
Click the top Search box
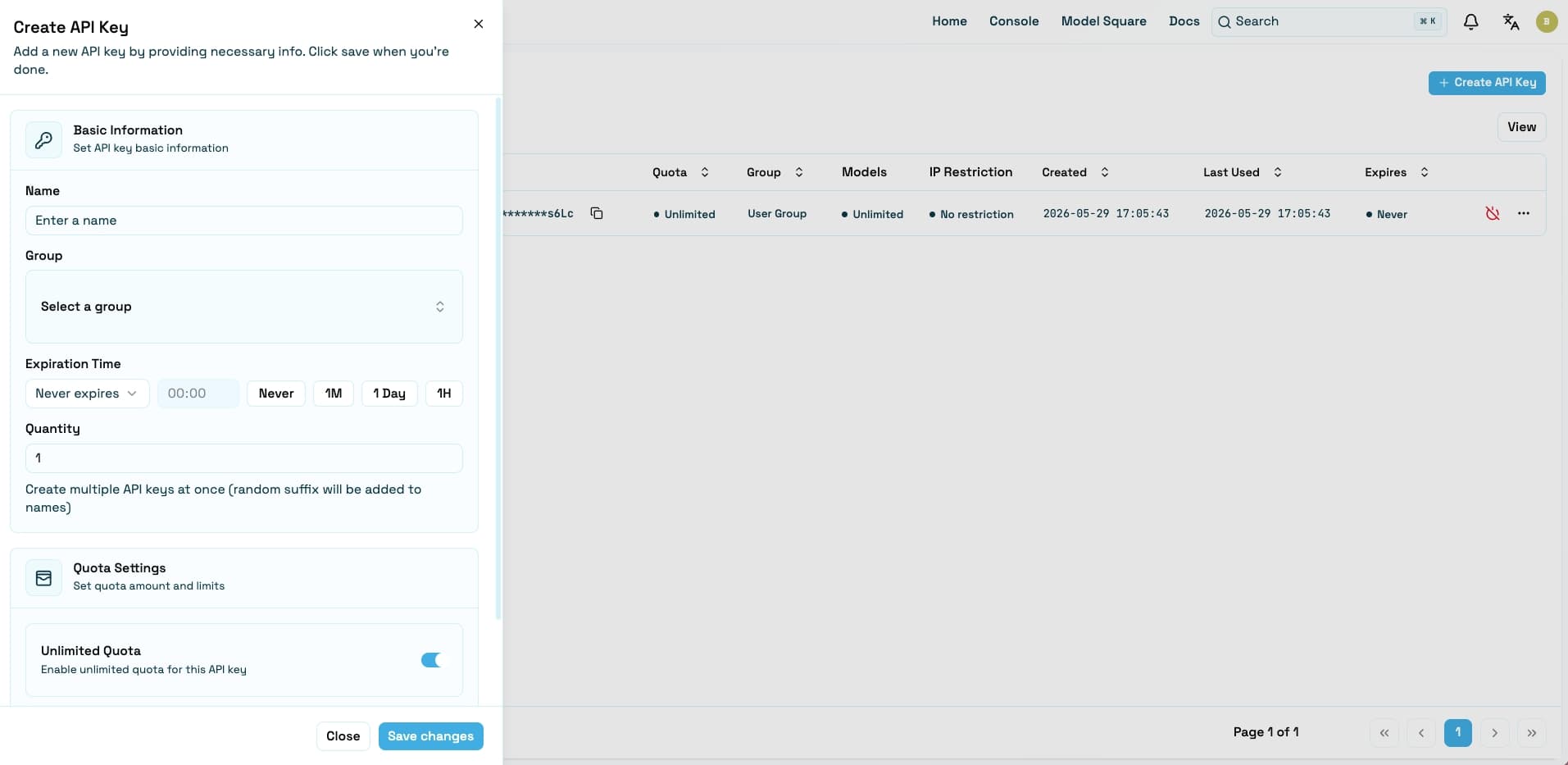[1329, 22]
